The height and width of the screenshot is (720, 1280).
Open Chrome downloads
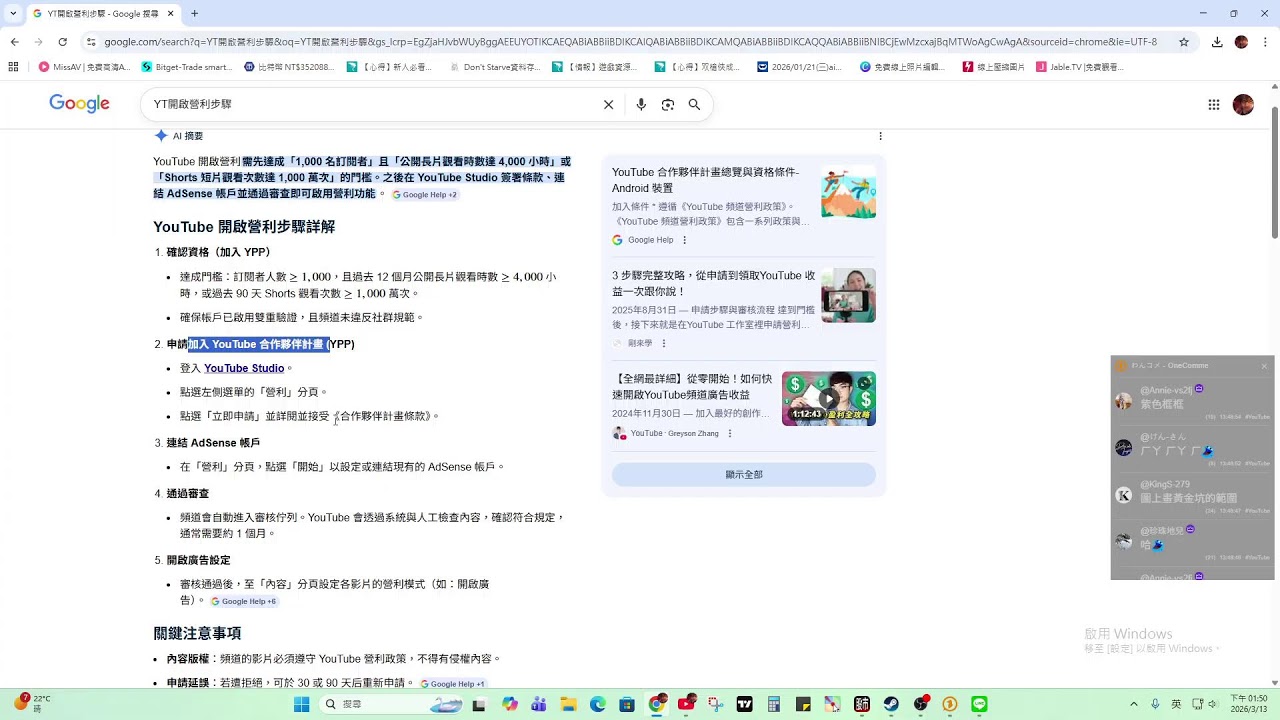pos(1217,42)
